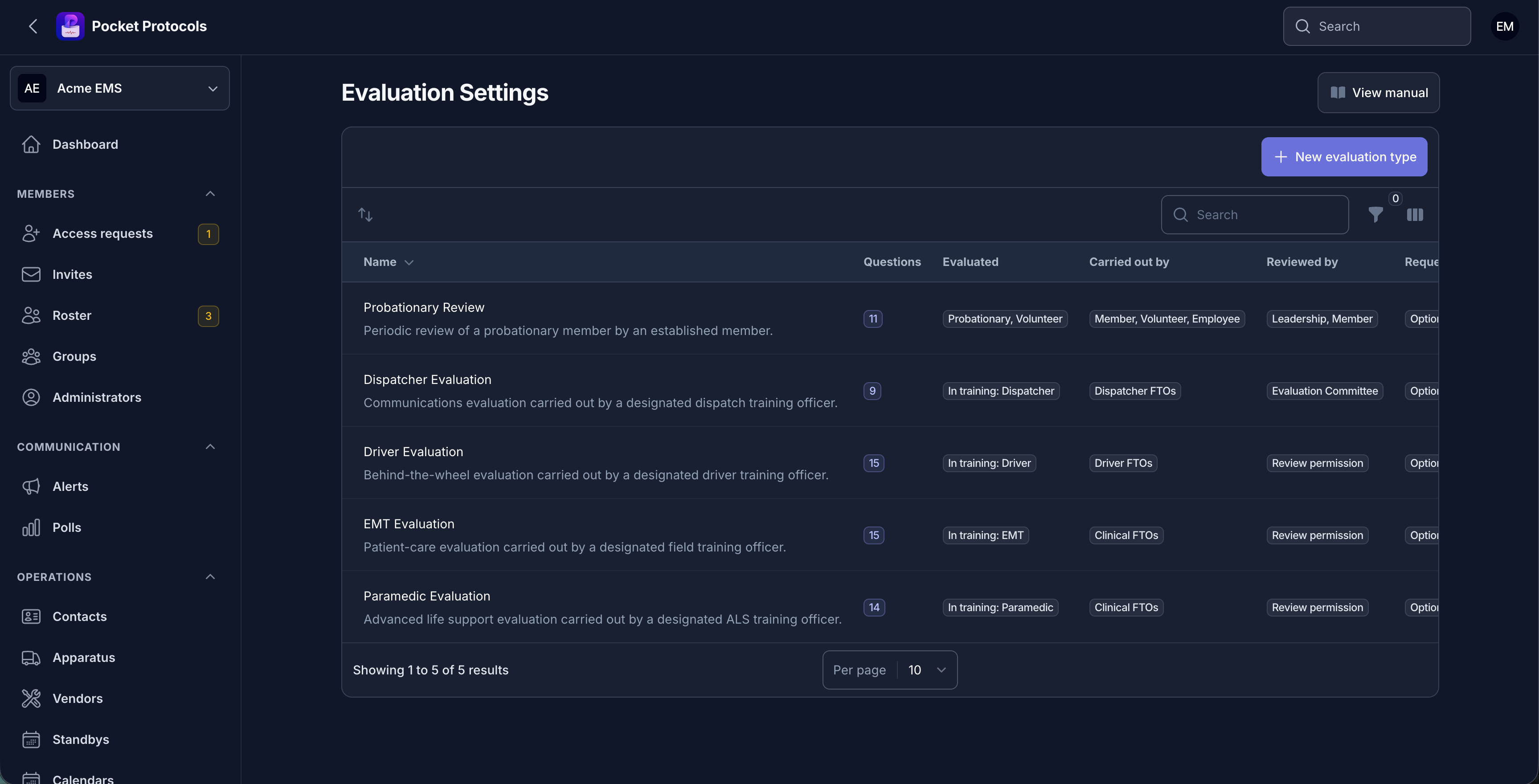
Task: Open the Acme EMS organization dropdown
Action: [x=119, y=88]
